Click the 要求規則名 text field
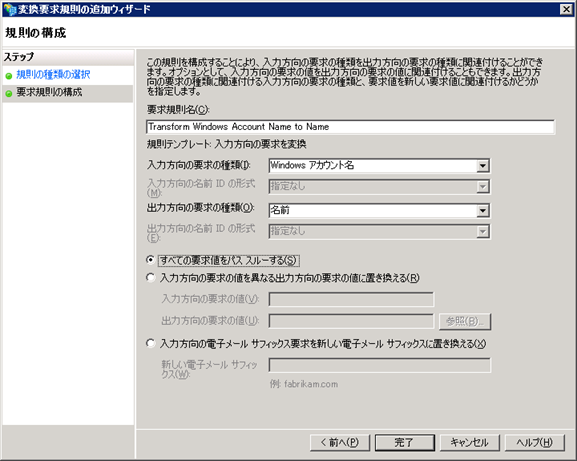 350,127
